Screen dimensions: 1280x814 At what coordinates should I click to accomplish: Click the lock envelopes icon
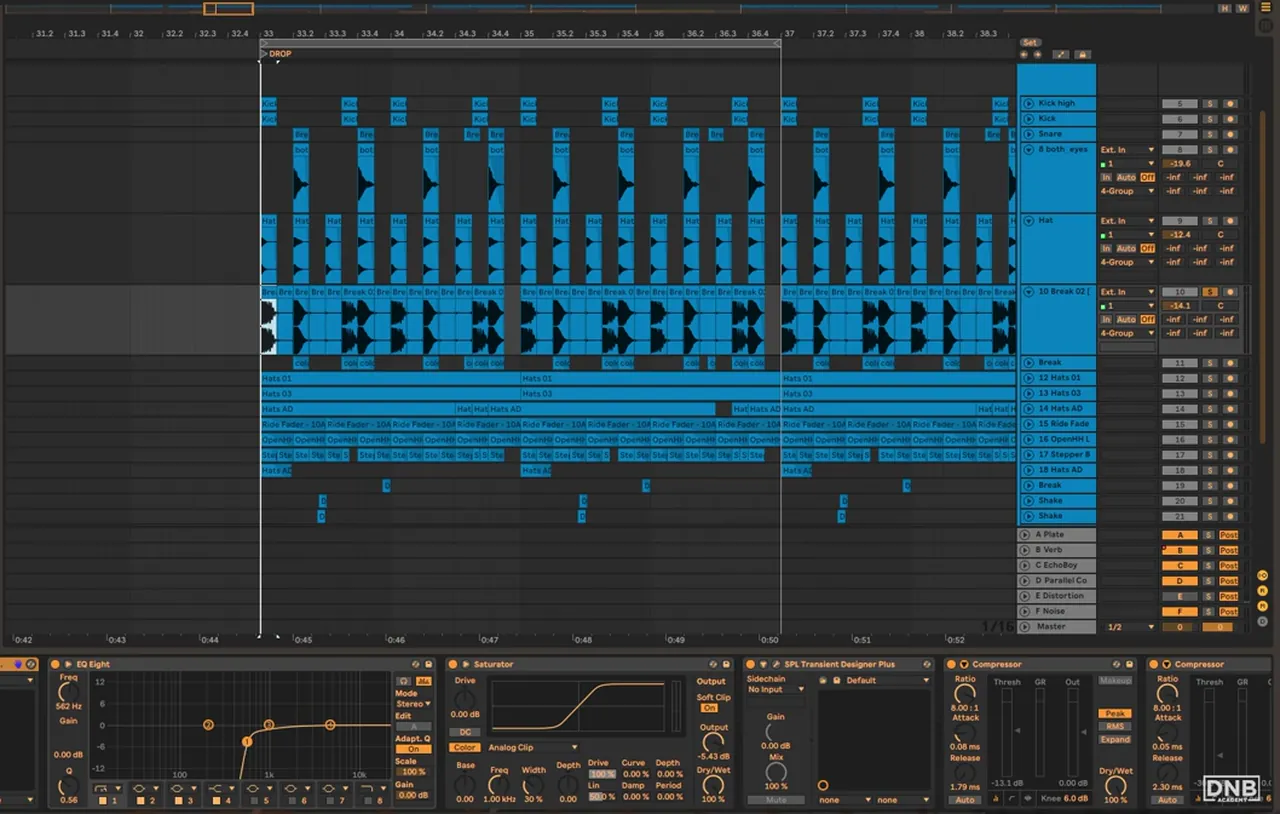point(1082,54)
